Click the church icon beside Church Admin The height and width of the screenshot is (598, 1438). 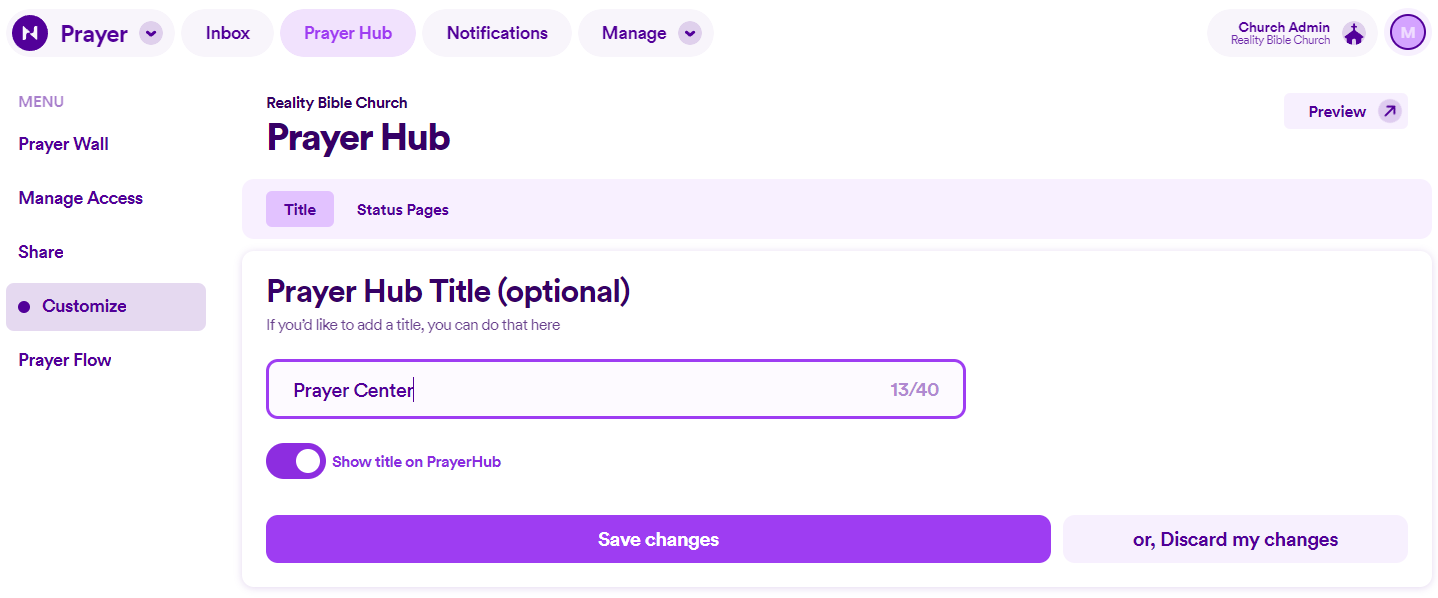point(1353,32)
